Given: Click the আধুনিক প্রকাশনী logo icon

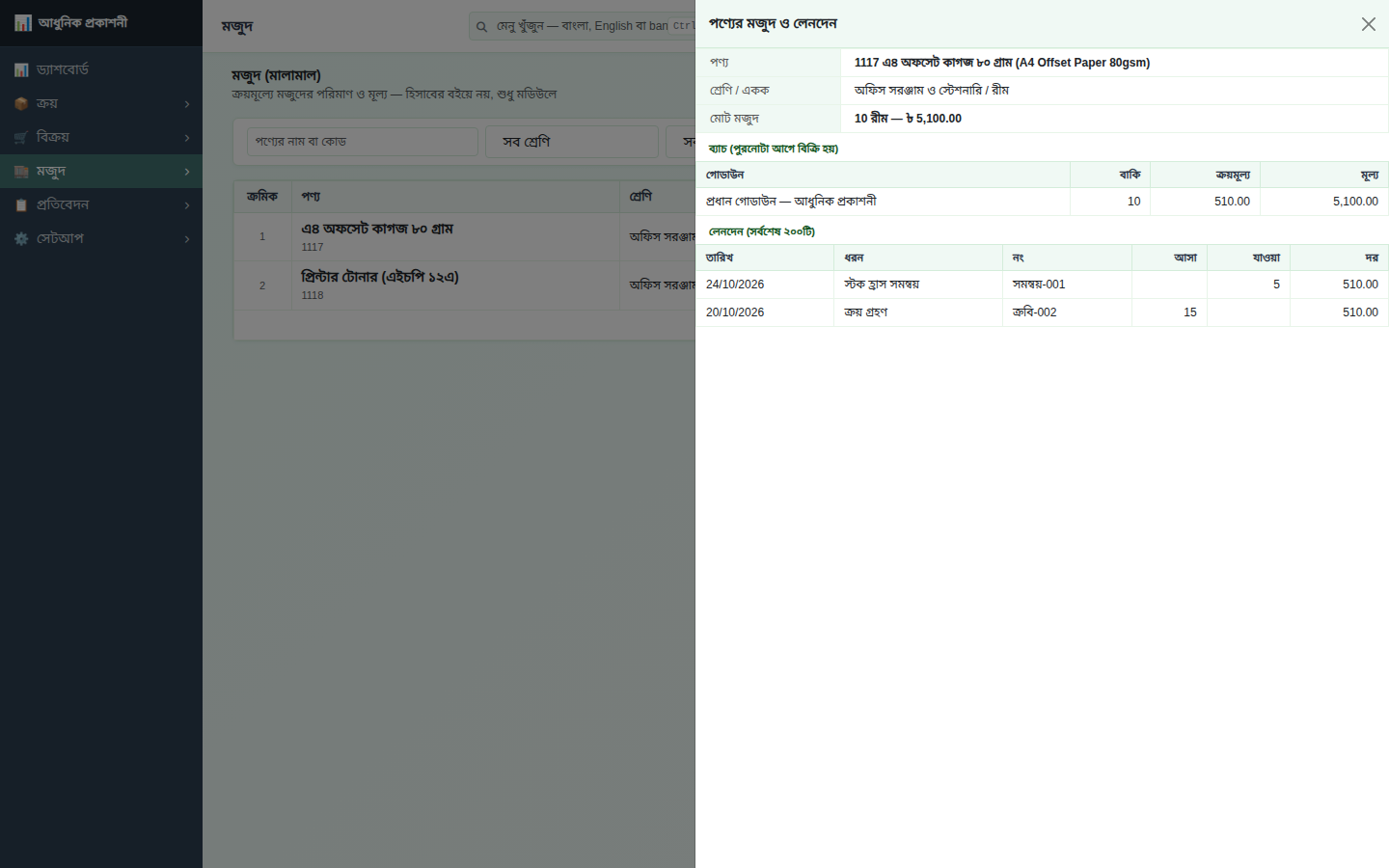Looking at the screenshot, I should [x=23, y=23].
